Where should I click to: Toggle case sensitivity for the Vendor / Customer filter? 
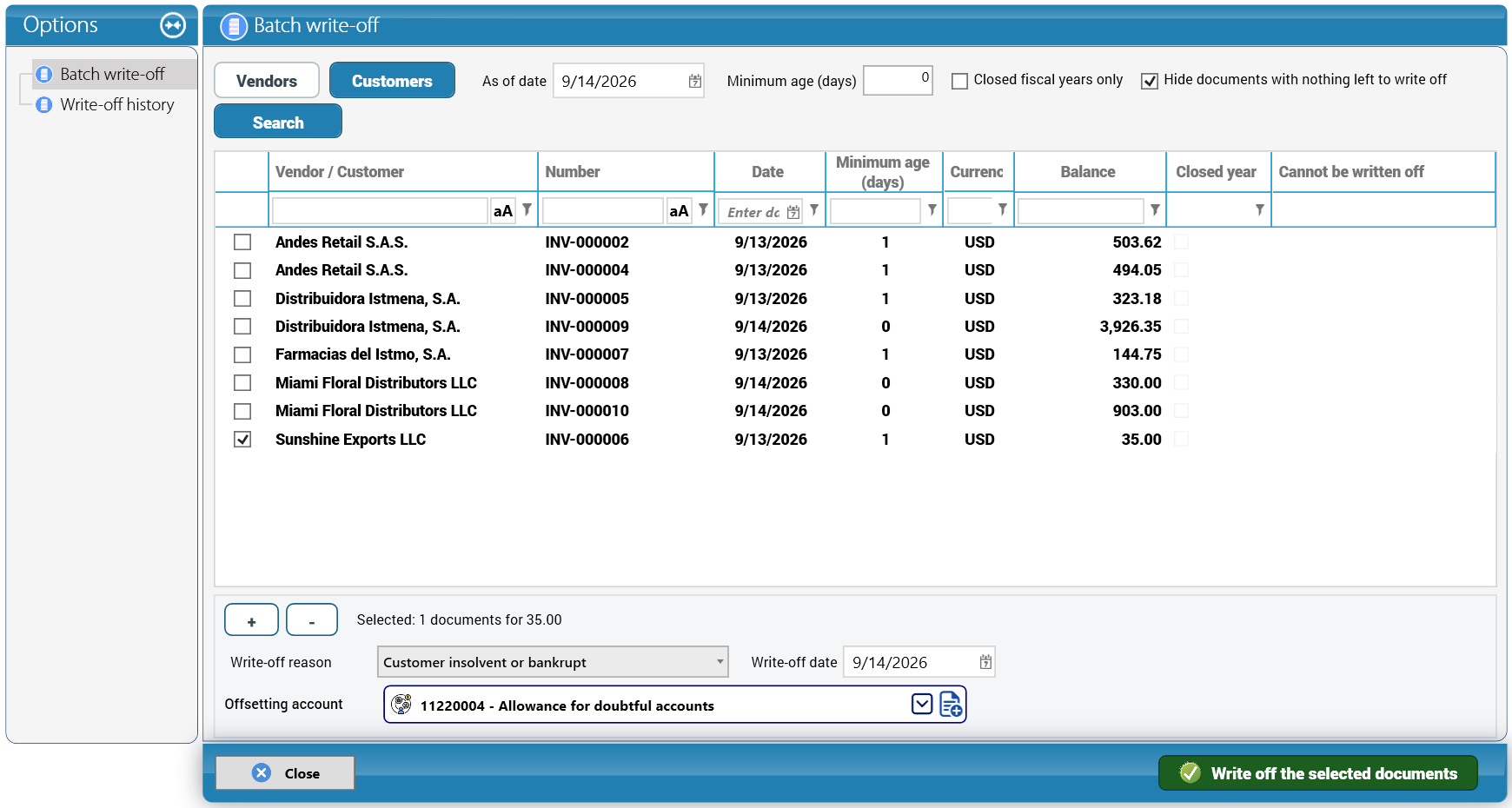click(503, 211)
